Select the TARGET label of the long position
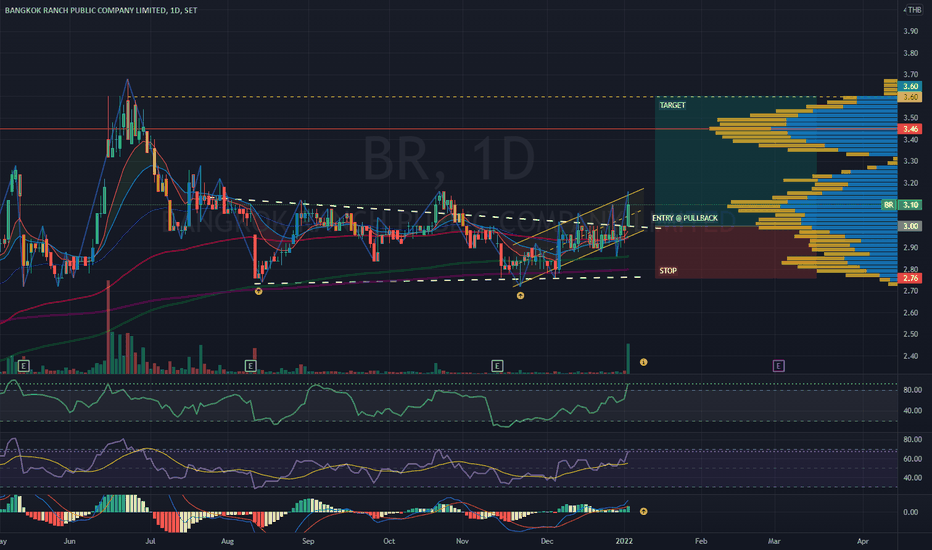932x550 pixels. pos(672,105)
